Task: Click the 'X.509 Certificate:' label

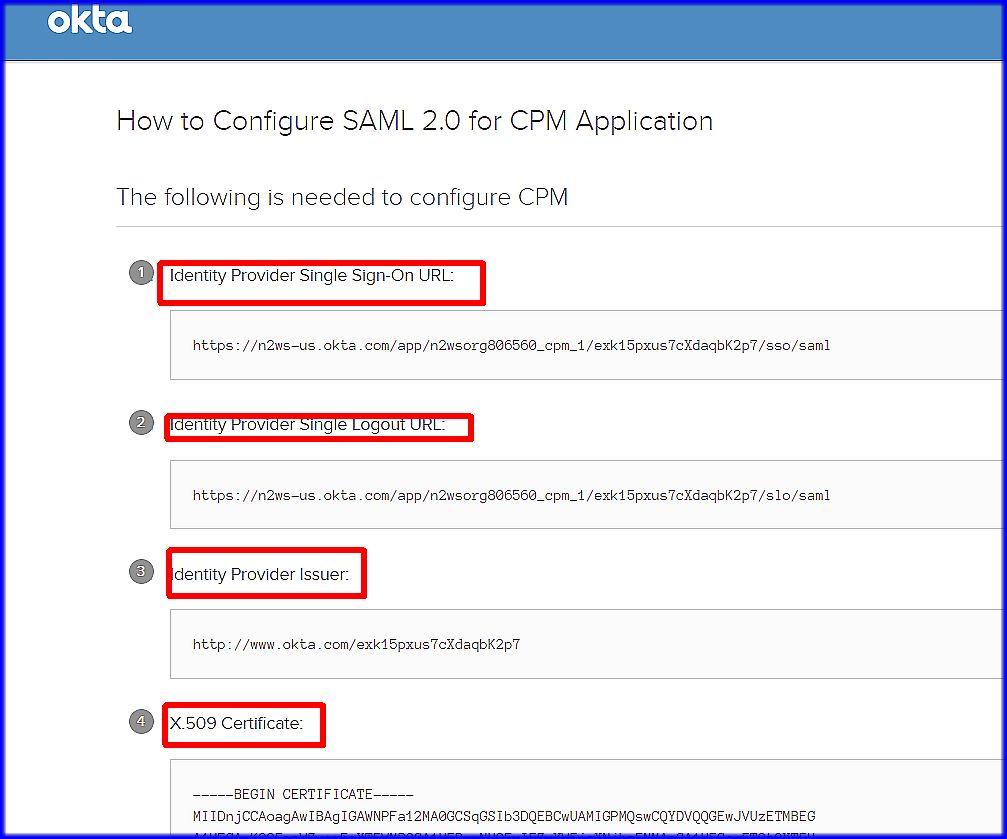Action: [236, 723]
